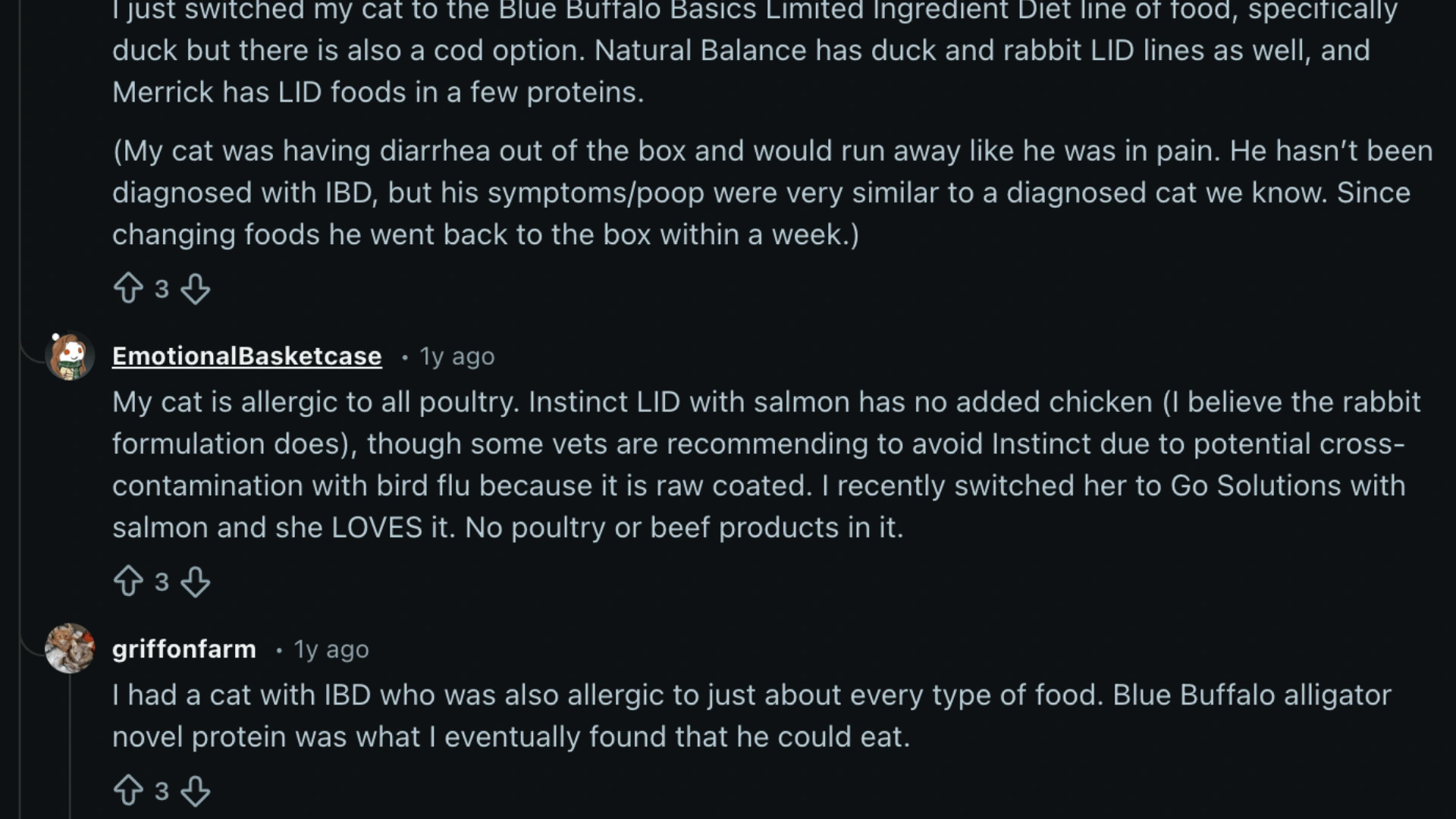Upvote griffonfarm's comment

(x=130, y=790)
